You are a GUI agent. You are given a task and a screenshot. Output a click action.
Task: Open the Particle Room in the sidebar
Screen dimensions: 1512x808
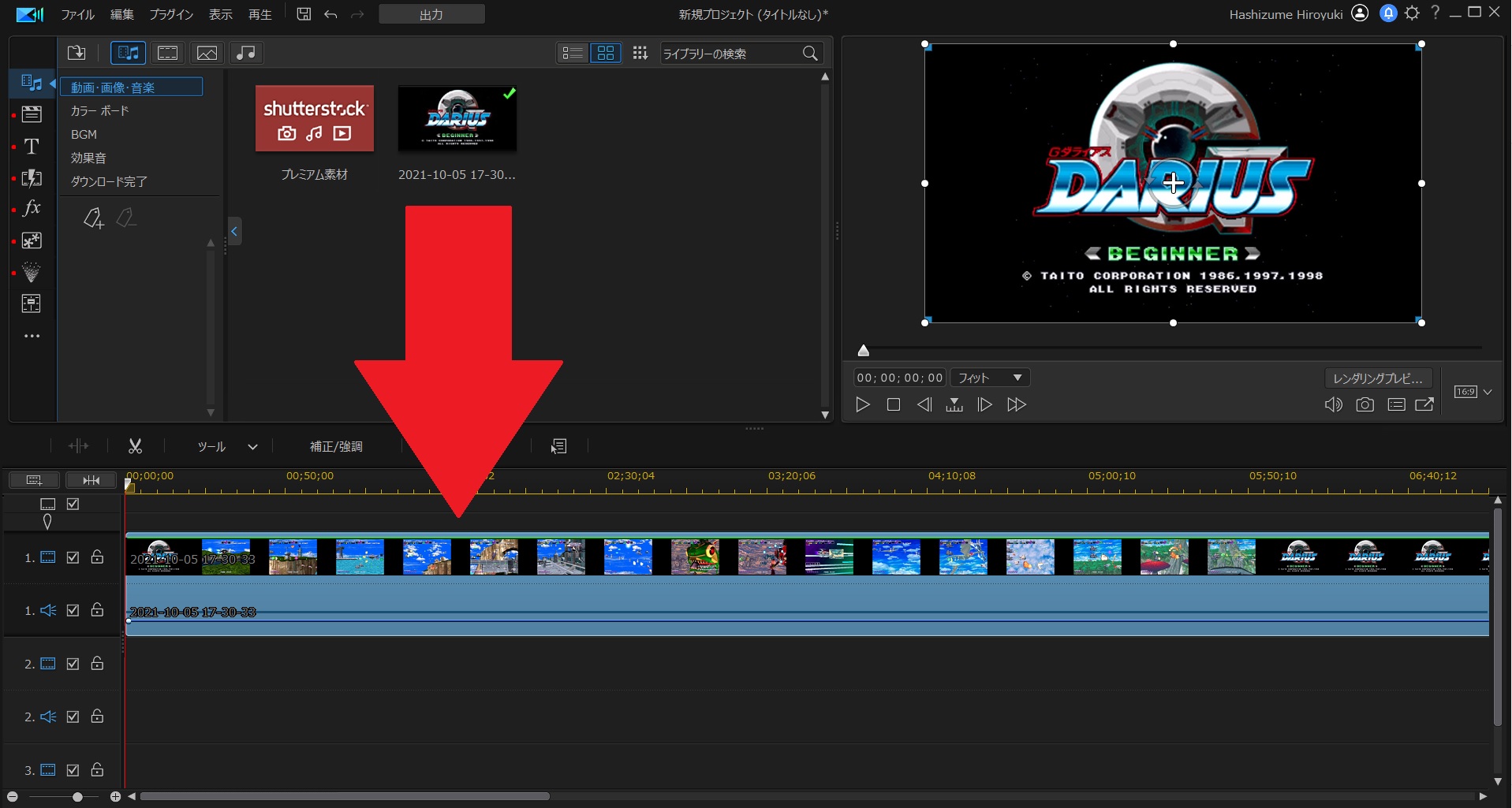click(x=32, y=272)
